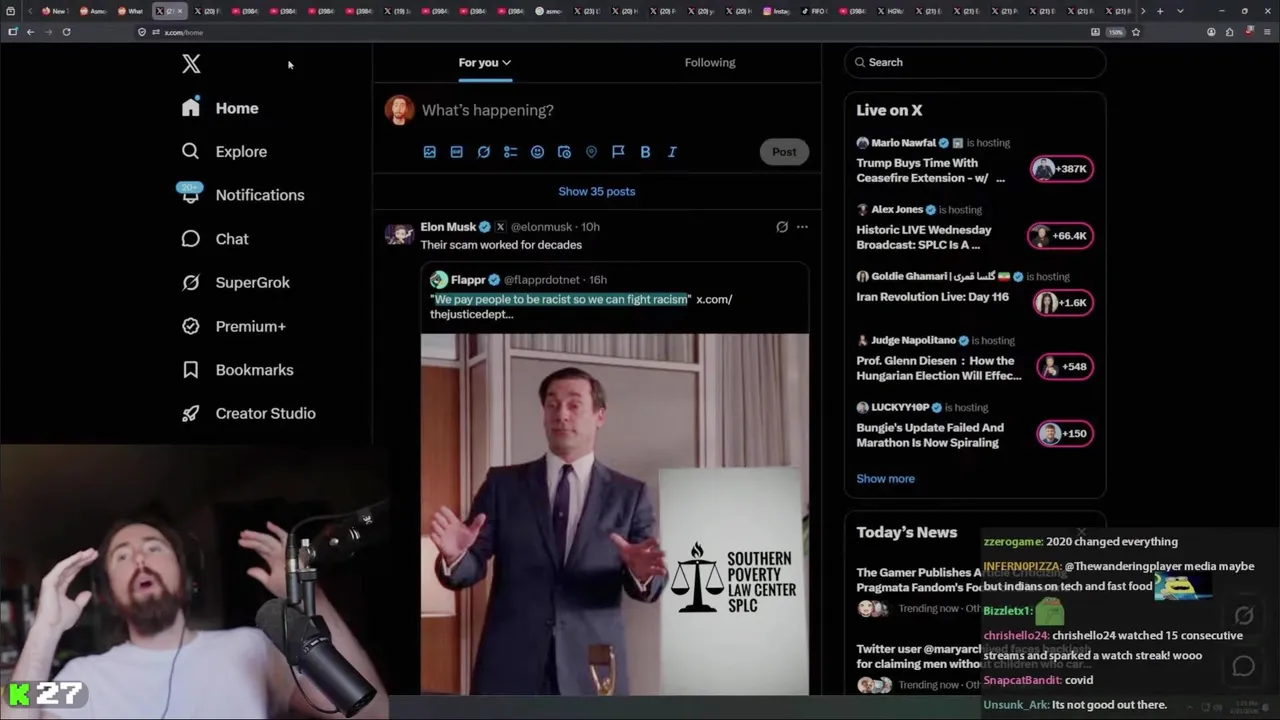Tag a location on the post
1280x720 pixels.
pos(591,152)
